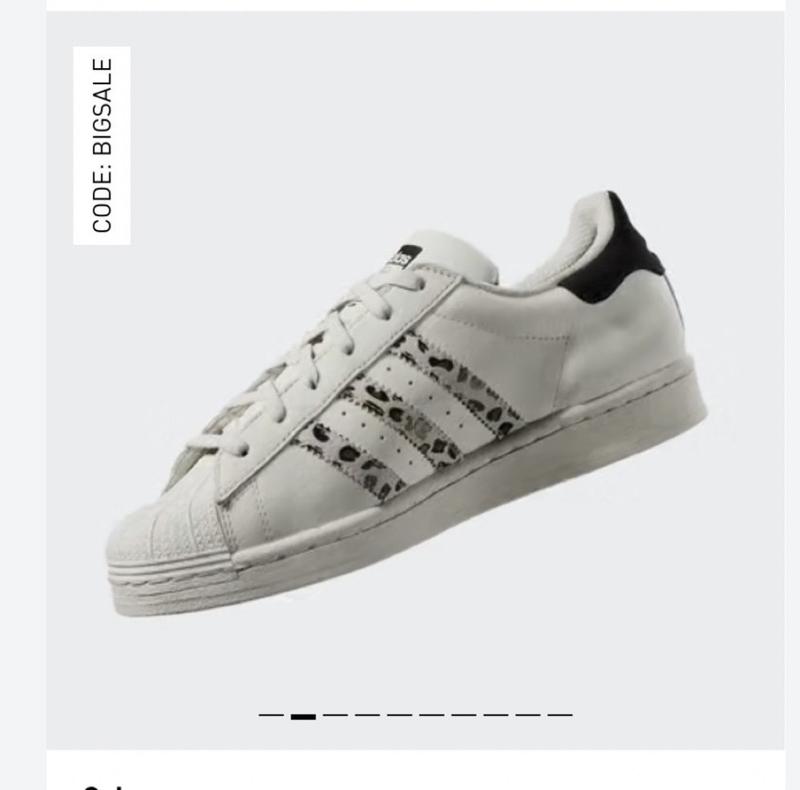Click the CODE: BIGSALE promo badge

[x=102, y=145]
